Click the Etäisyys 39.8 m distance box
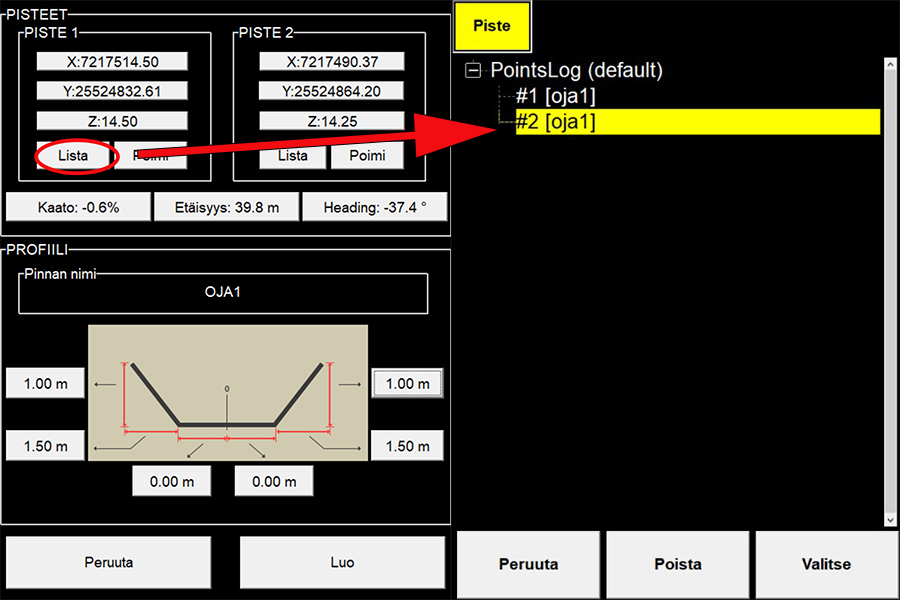The image size is (900, 600). tap(225, 208)
